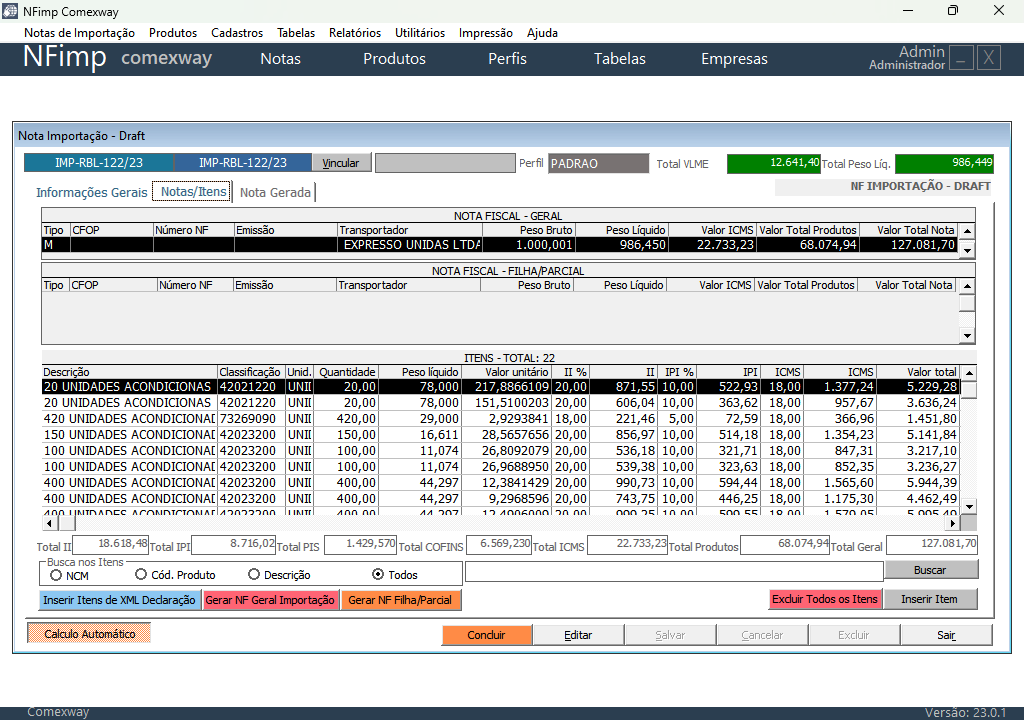Select item row with valor total 3.636,24
The width and height of the screenshot is (1024, 720).
point(500,402)
